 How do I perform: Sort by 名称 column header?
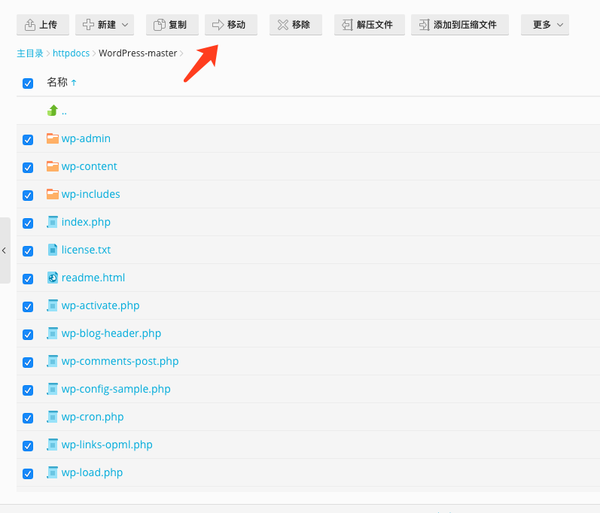tap(57, 82)
